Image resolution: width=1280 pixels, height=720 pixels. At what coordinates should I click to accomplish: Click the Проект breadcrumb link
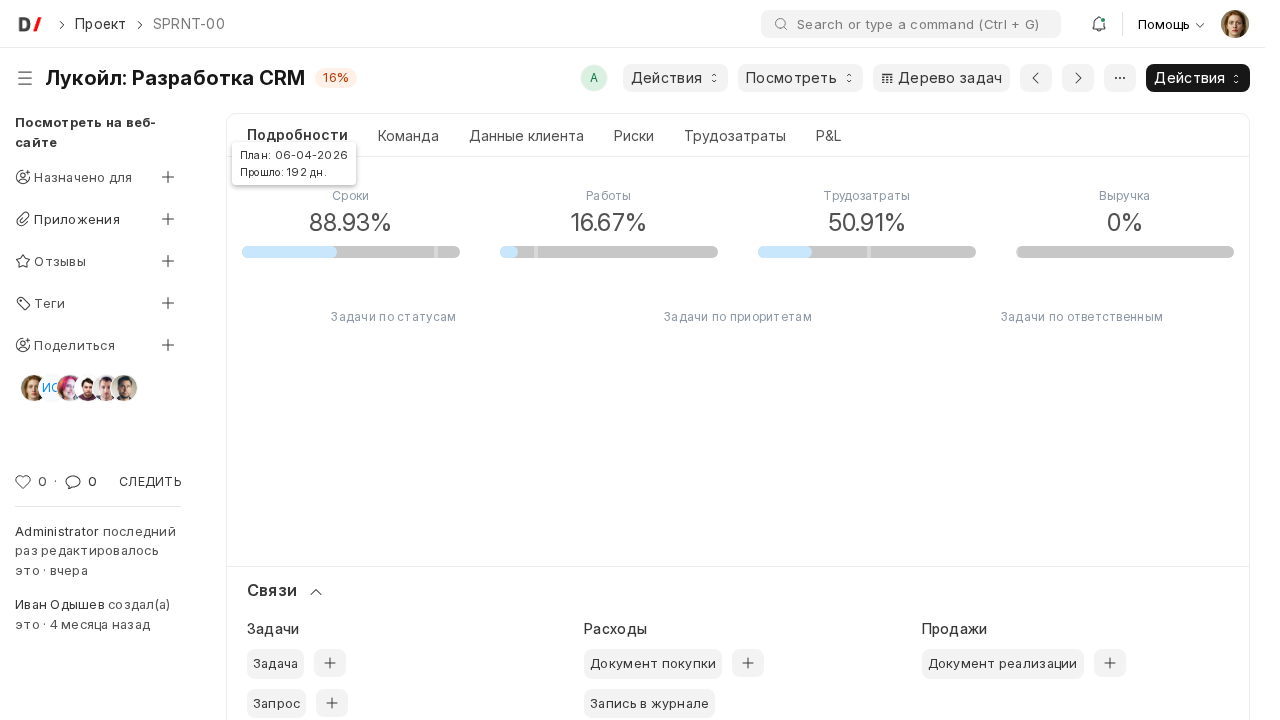tap(100, 24)
